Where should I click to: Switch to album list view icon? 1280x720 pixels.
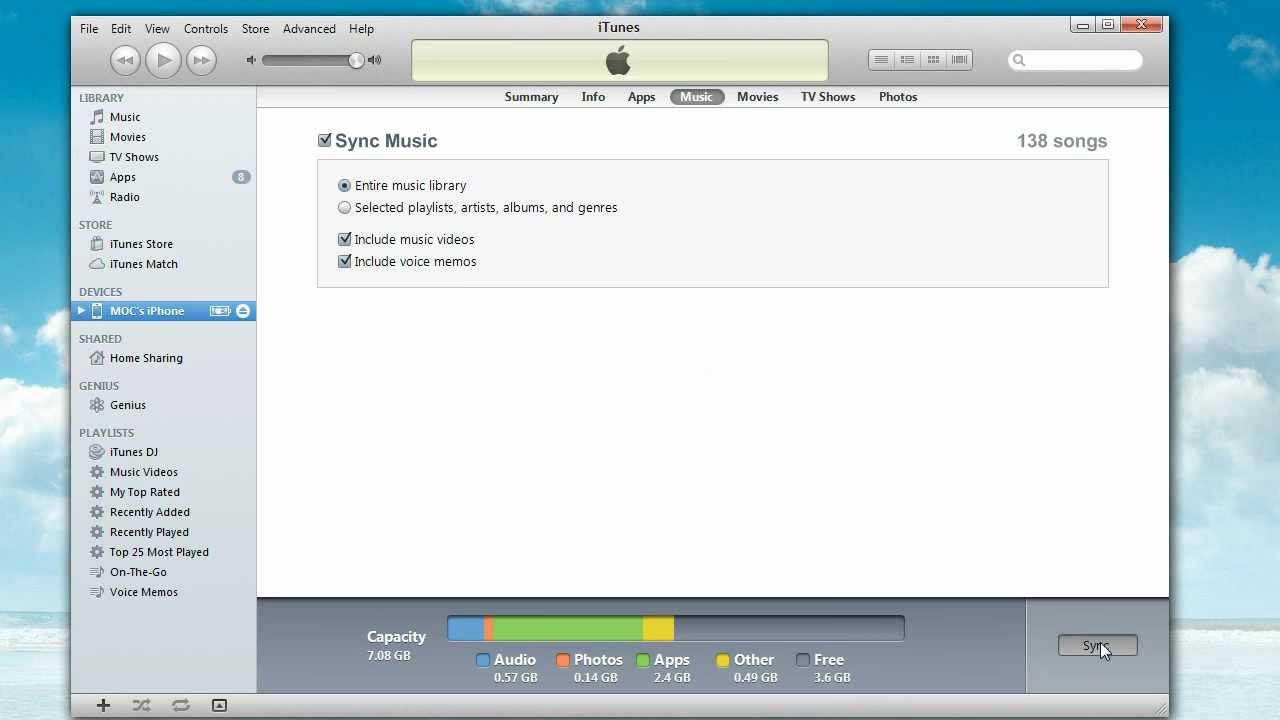[907, 60]
